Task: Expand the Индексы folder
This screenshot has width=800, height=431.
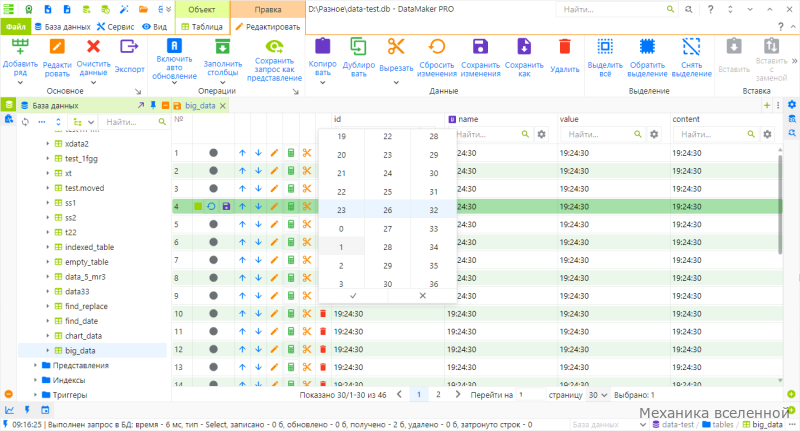Action: (x=35, y=381)
